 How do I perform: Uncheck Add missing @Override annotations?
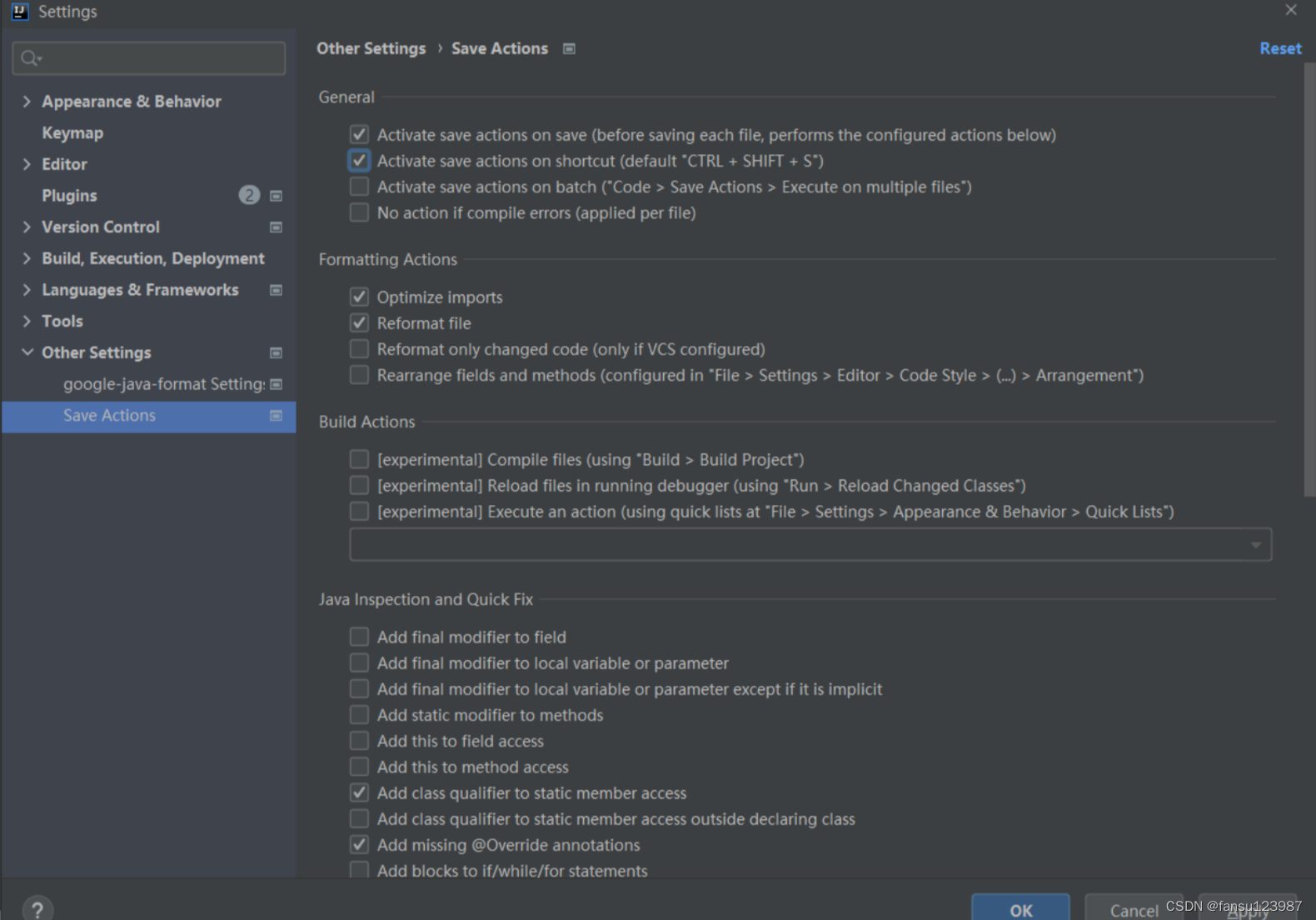359,844
